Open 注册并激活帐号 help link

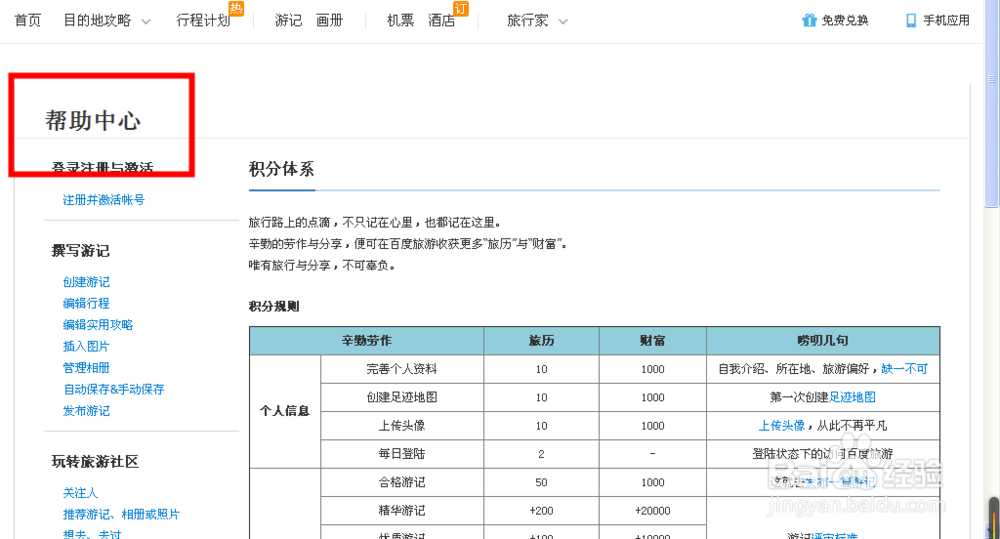point(103,200)
